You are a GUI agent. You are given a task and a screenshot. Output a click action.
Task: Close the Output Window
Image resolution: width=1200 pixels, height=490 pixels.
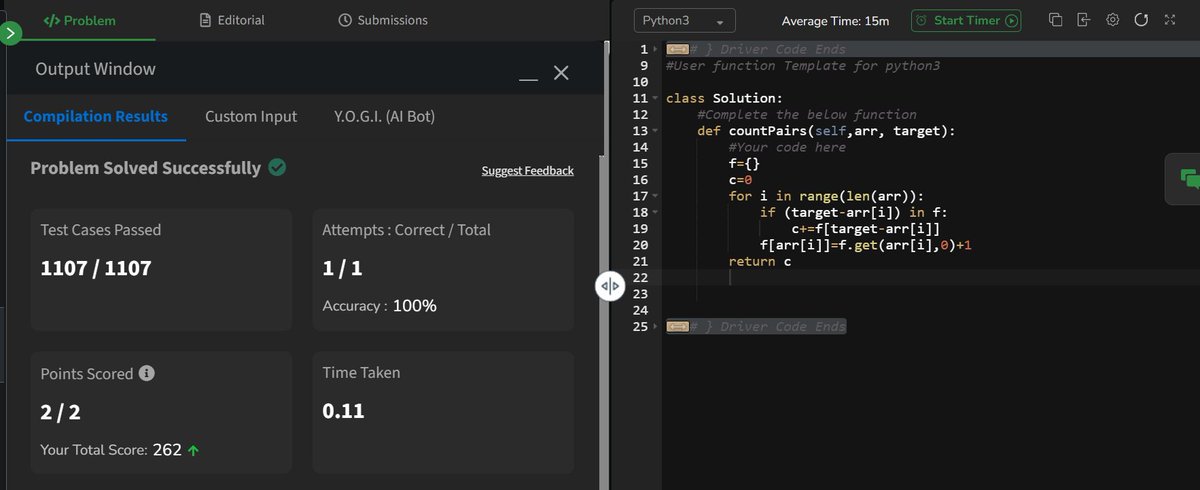561,73
